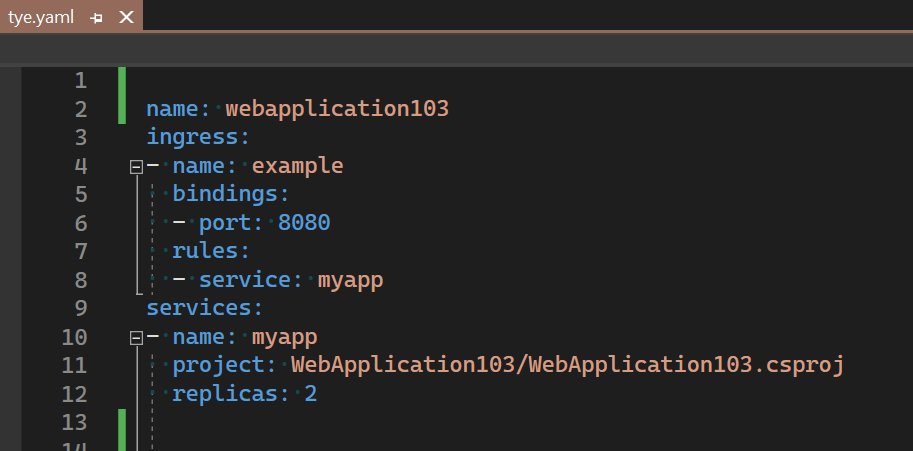Close the tye.yaml tab
The image size is (913, 451).
click(x=126, y=17)
